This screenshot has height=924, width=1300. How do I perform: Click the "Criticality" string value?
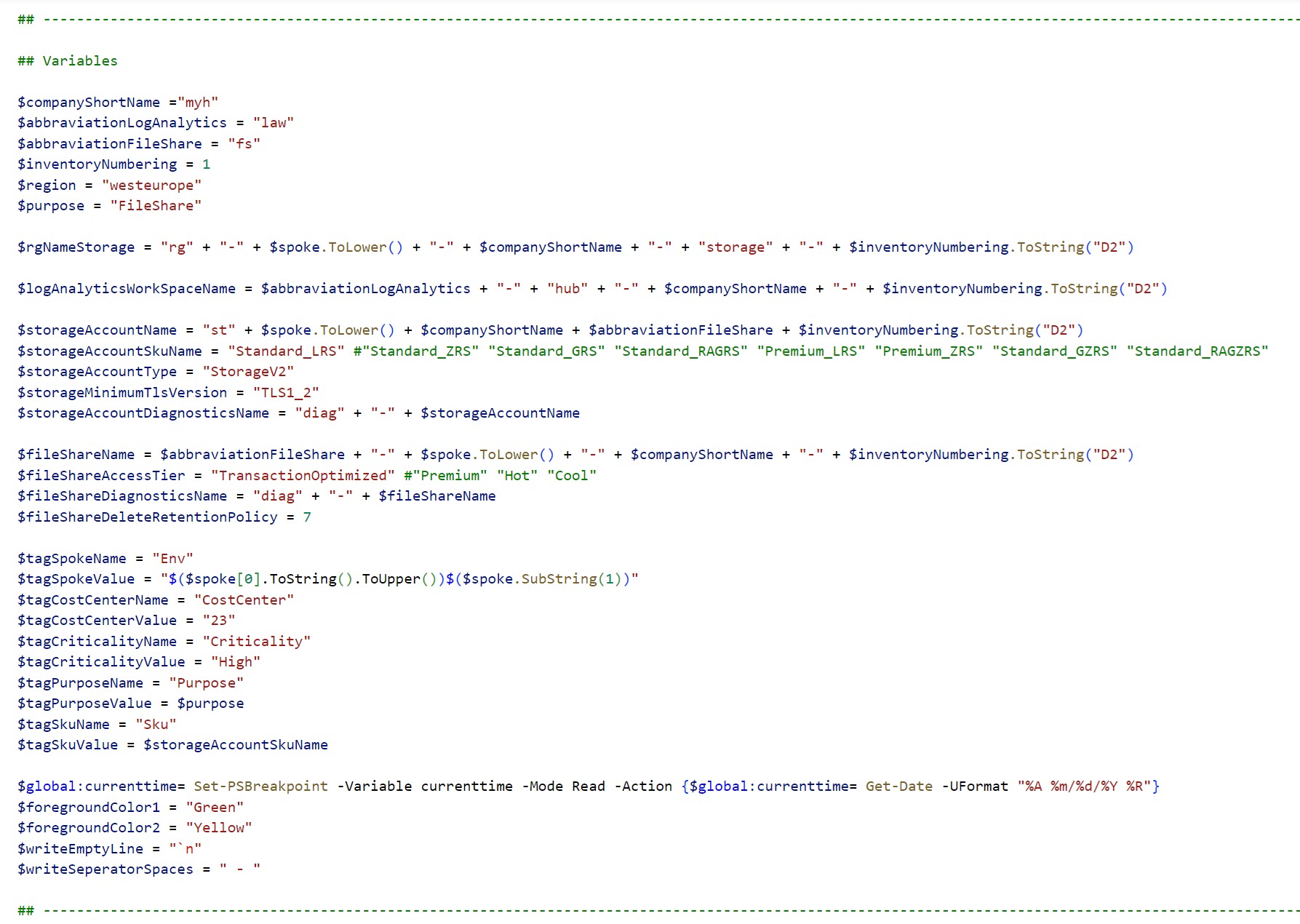click(x=257, y=642)
